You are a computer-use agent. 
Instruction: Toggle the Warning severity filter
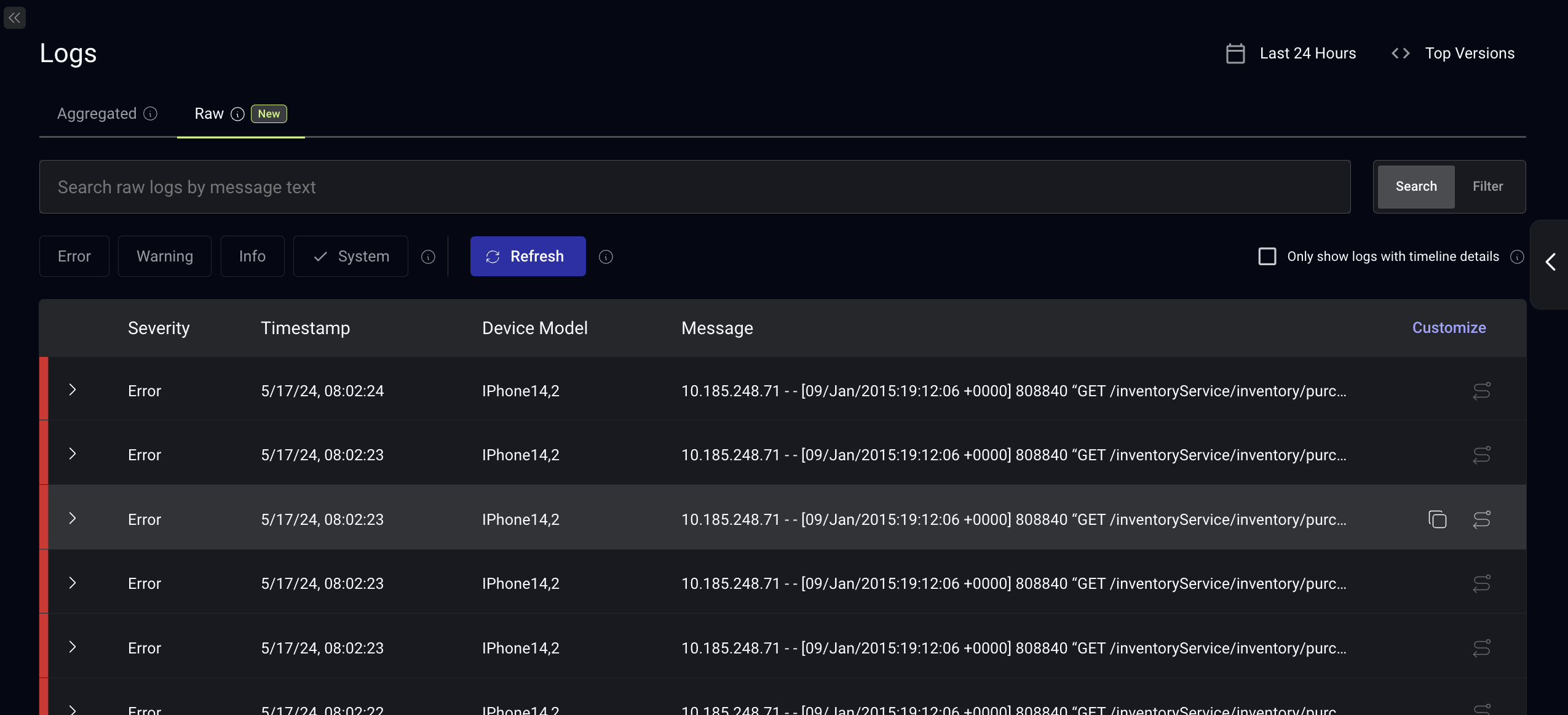pos(165,257)
